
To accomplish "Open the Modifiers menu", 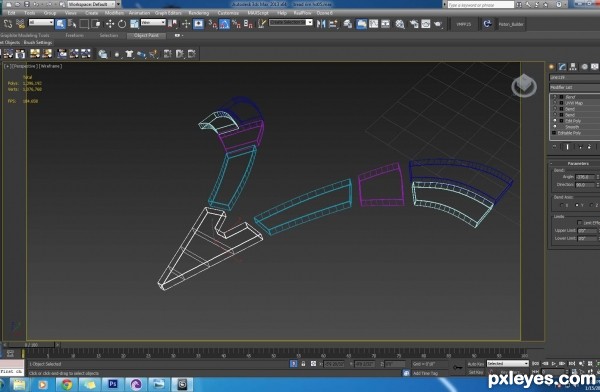I will [114, 13].
